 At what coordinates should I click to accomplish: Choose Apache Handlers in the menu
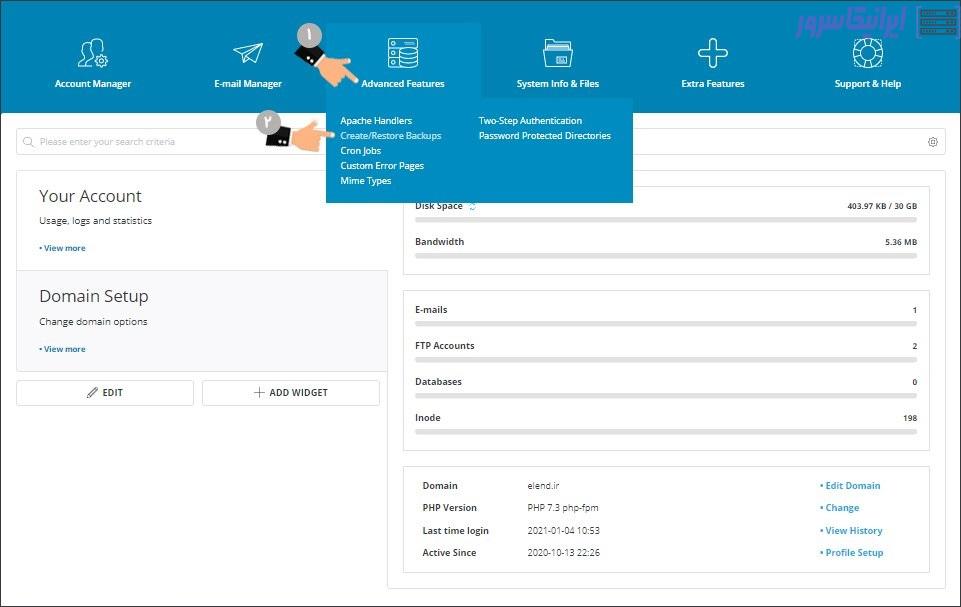click(x=376, y=121)
